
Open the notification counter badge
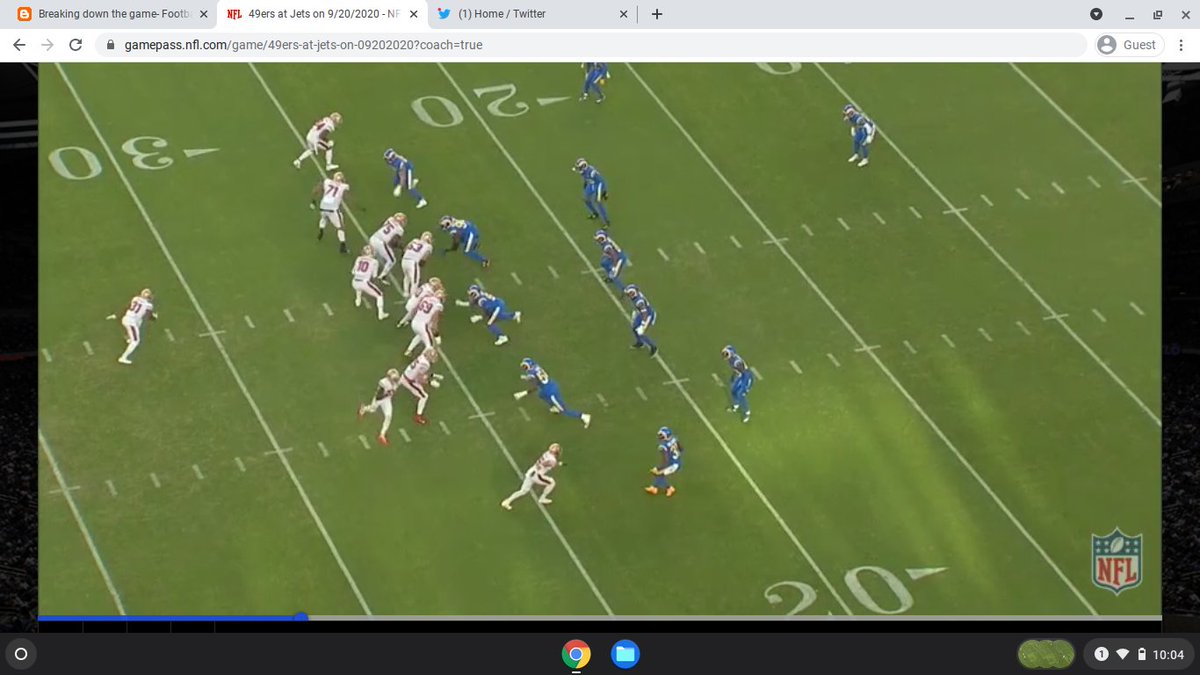(1101, 655)
